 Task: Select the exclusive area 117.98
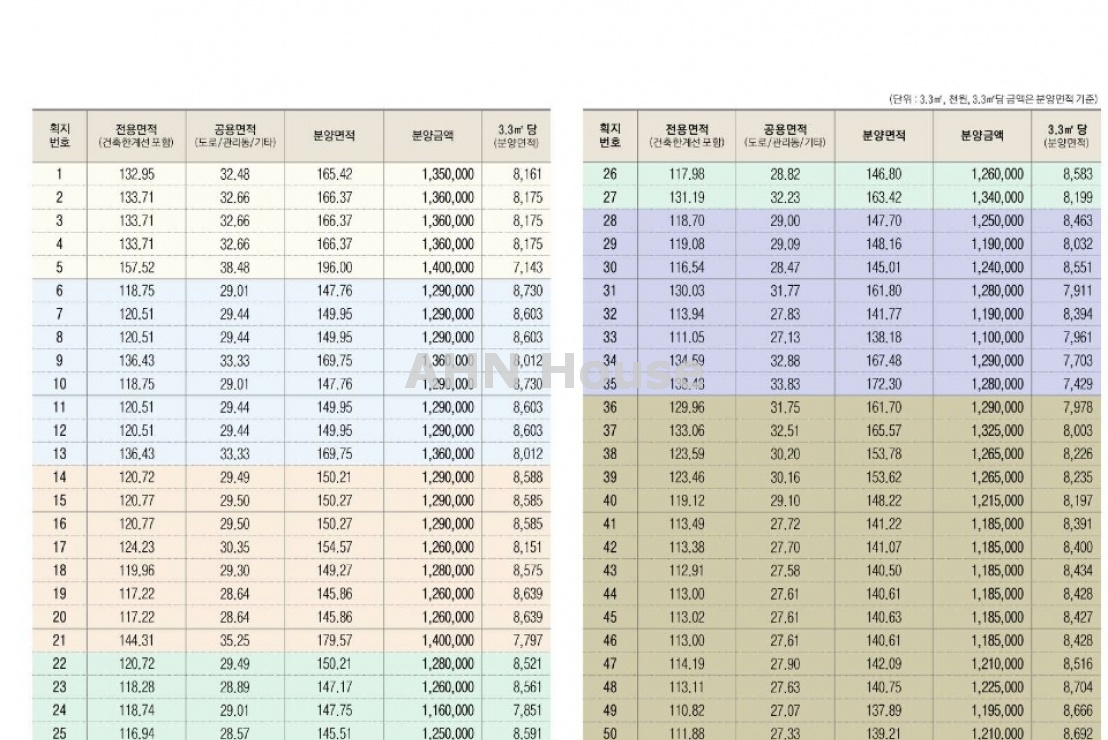pyautogui.click(x=687, y=174)
